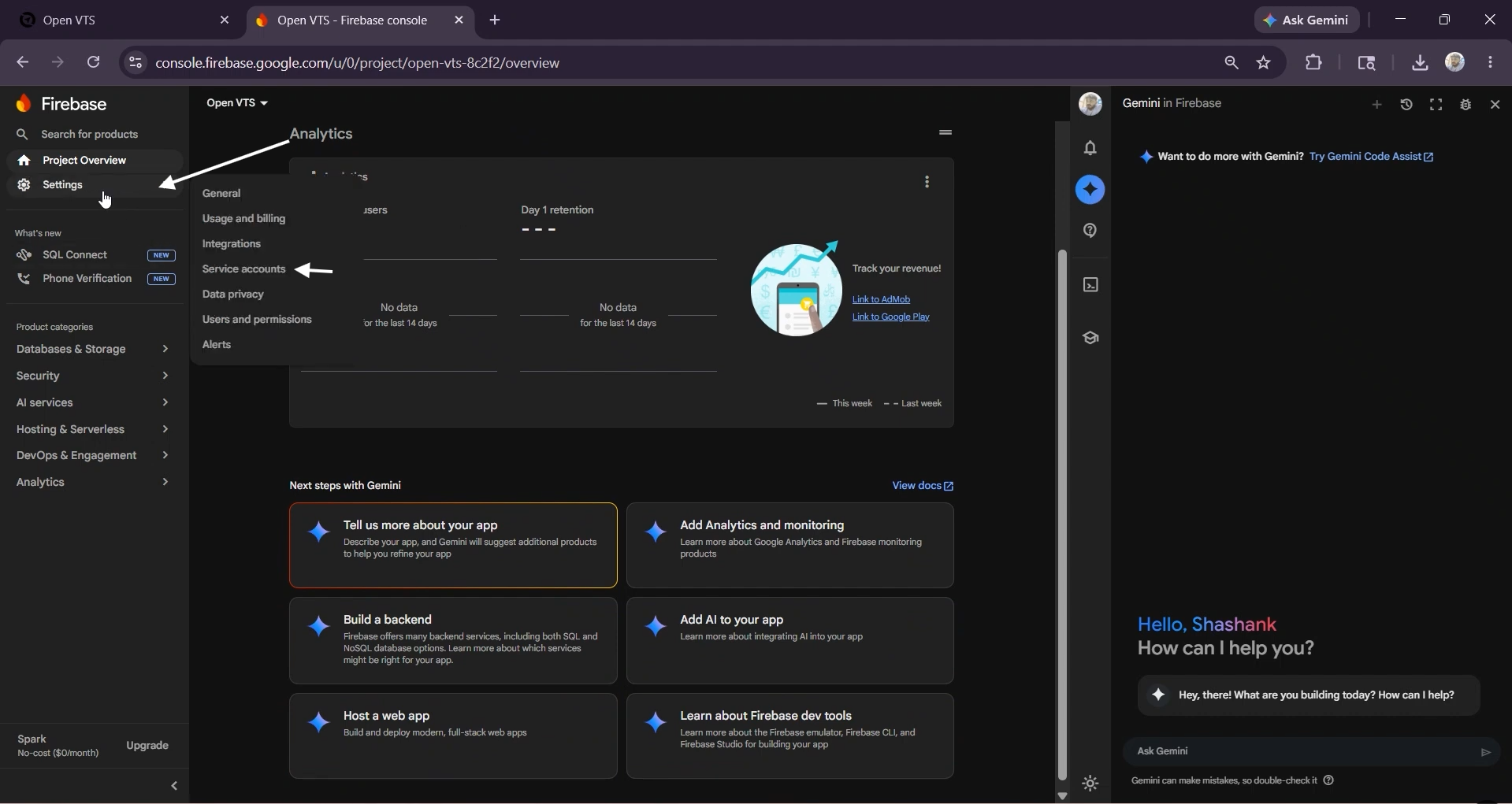Open Add AI to your app card

[x=790, y=641]
